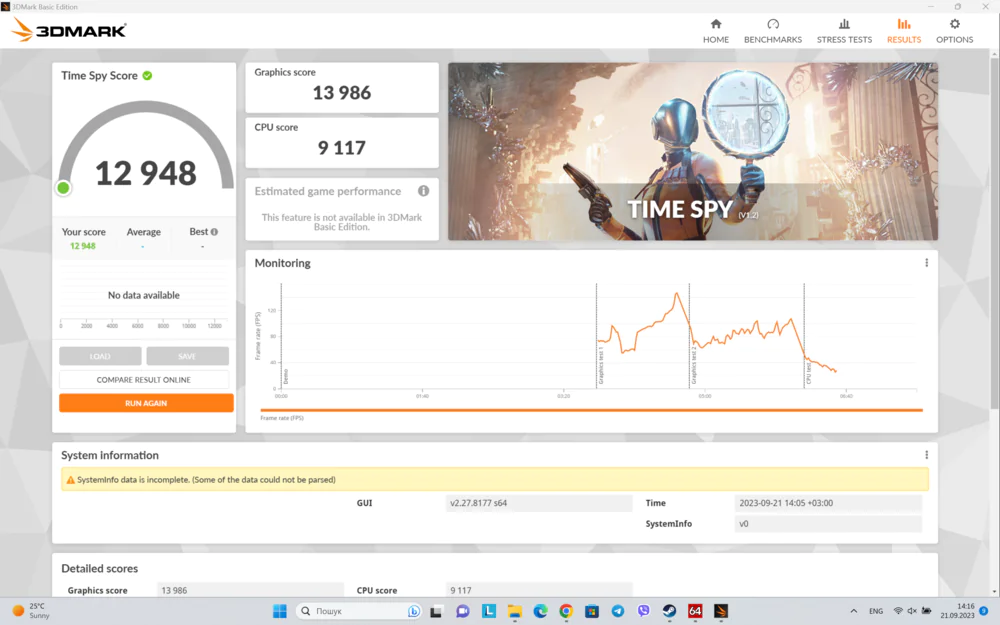Click the 3DMark Basic Edition title bar icon
Viewport: 1000px width, 625px height.
5,6
